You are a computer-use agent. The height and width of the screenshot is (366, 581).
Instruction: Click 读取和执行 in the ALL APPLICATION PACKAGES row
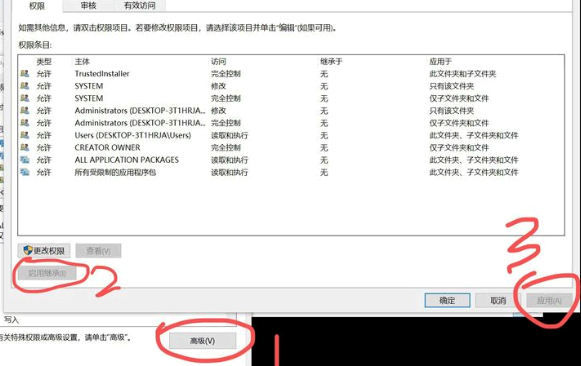[x=230, y=160]
